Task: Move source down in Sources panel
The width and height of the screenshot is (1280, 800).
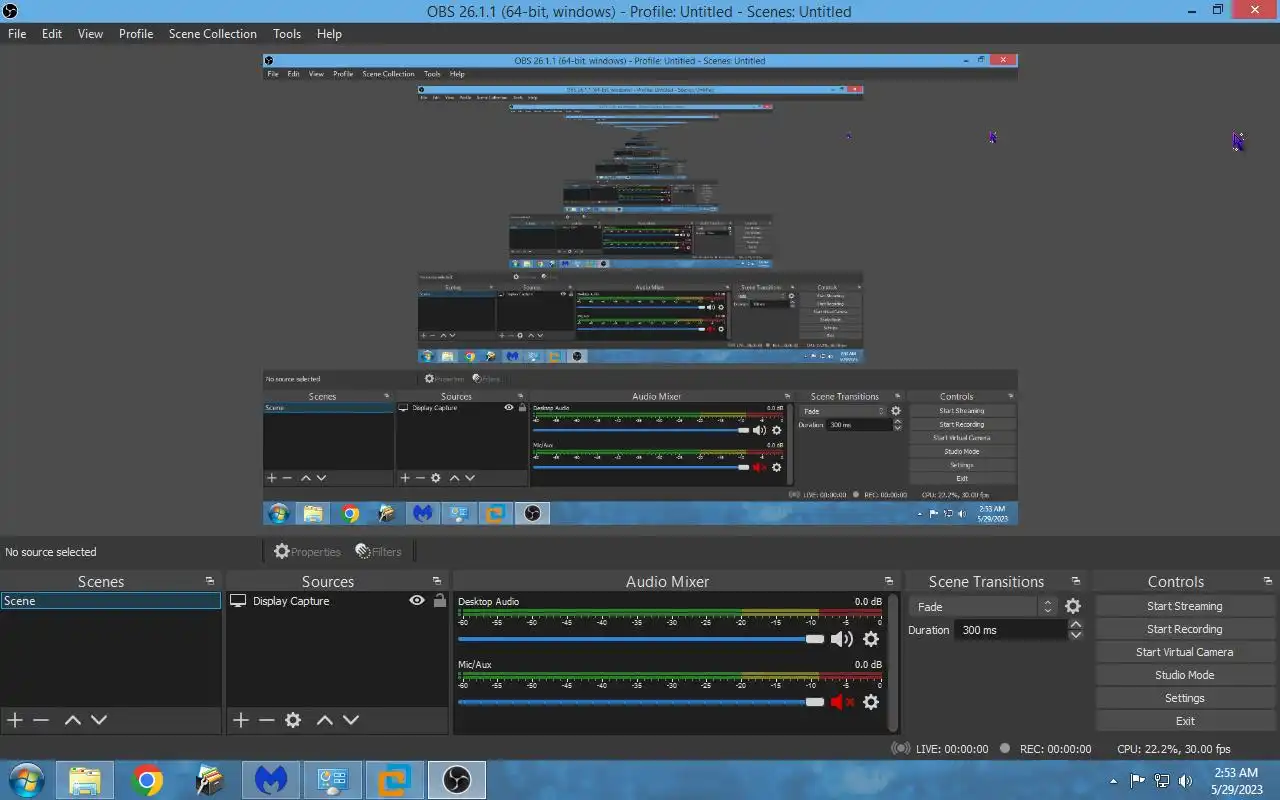Action: point(351,720)
